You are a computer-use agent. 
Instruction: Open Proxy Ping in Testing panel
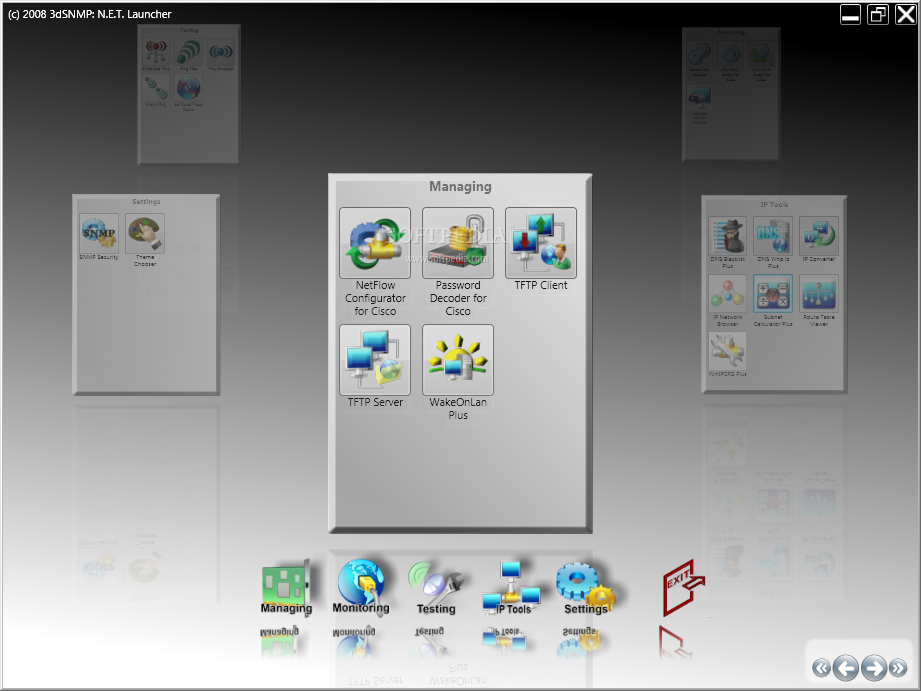point(156,88)
